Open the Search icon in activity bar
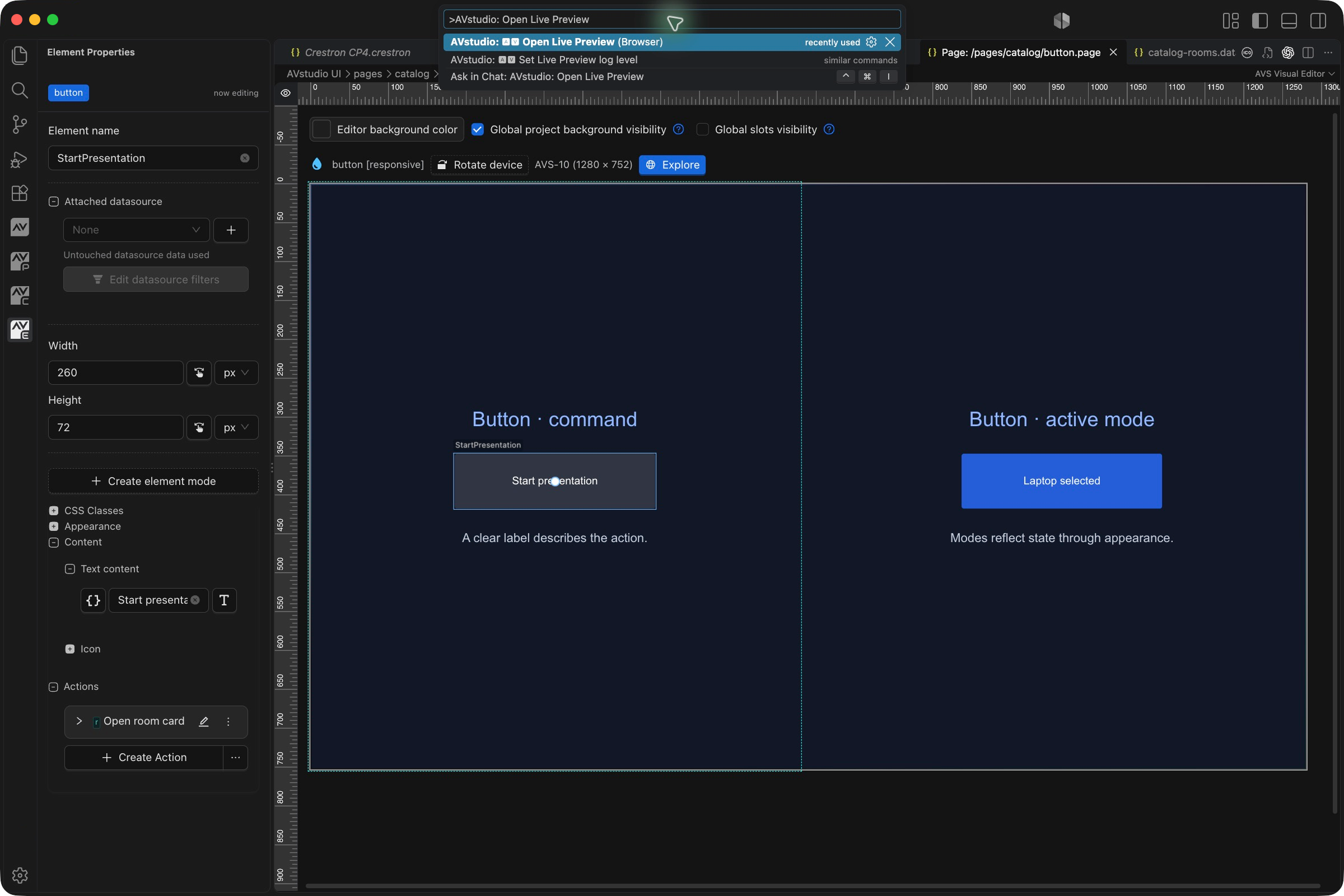 pyautogui.click(x=20, y=90)
